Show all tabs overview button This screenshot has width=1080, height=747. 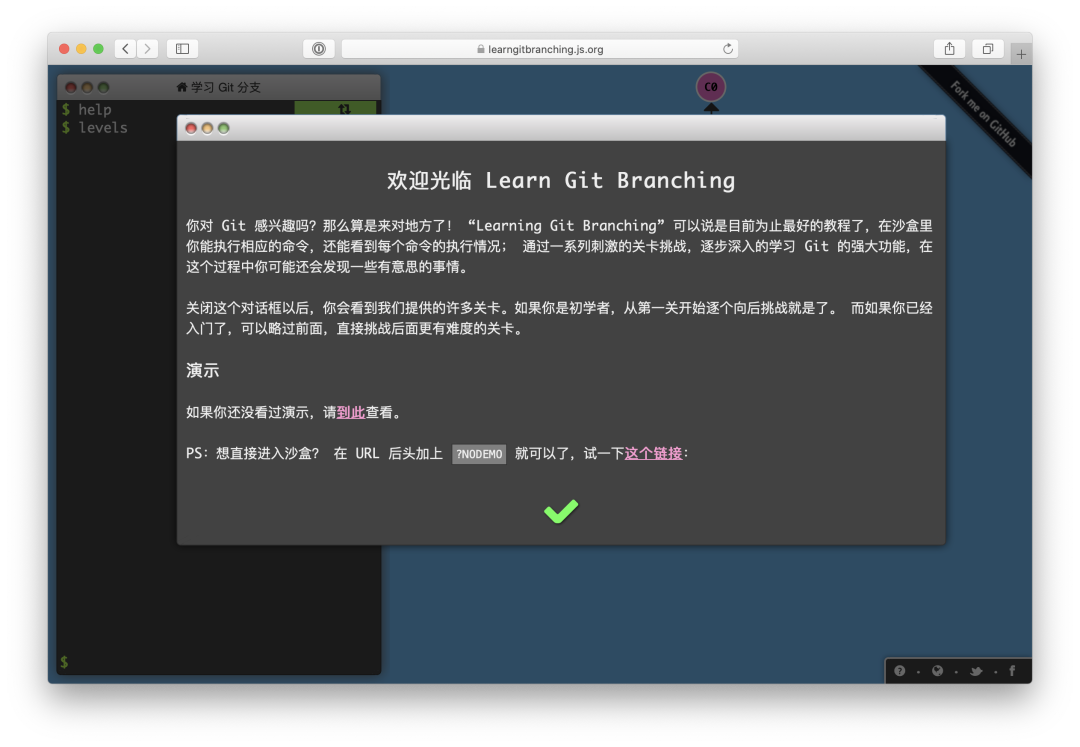click(x=988, y=49)
